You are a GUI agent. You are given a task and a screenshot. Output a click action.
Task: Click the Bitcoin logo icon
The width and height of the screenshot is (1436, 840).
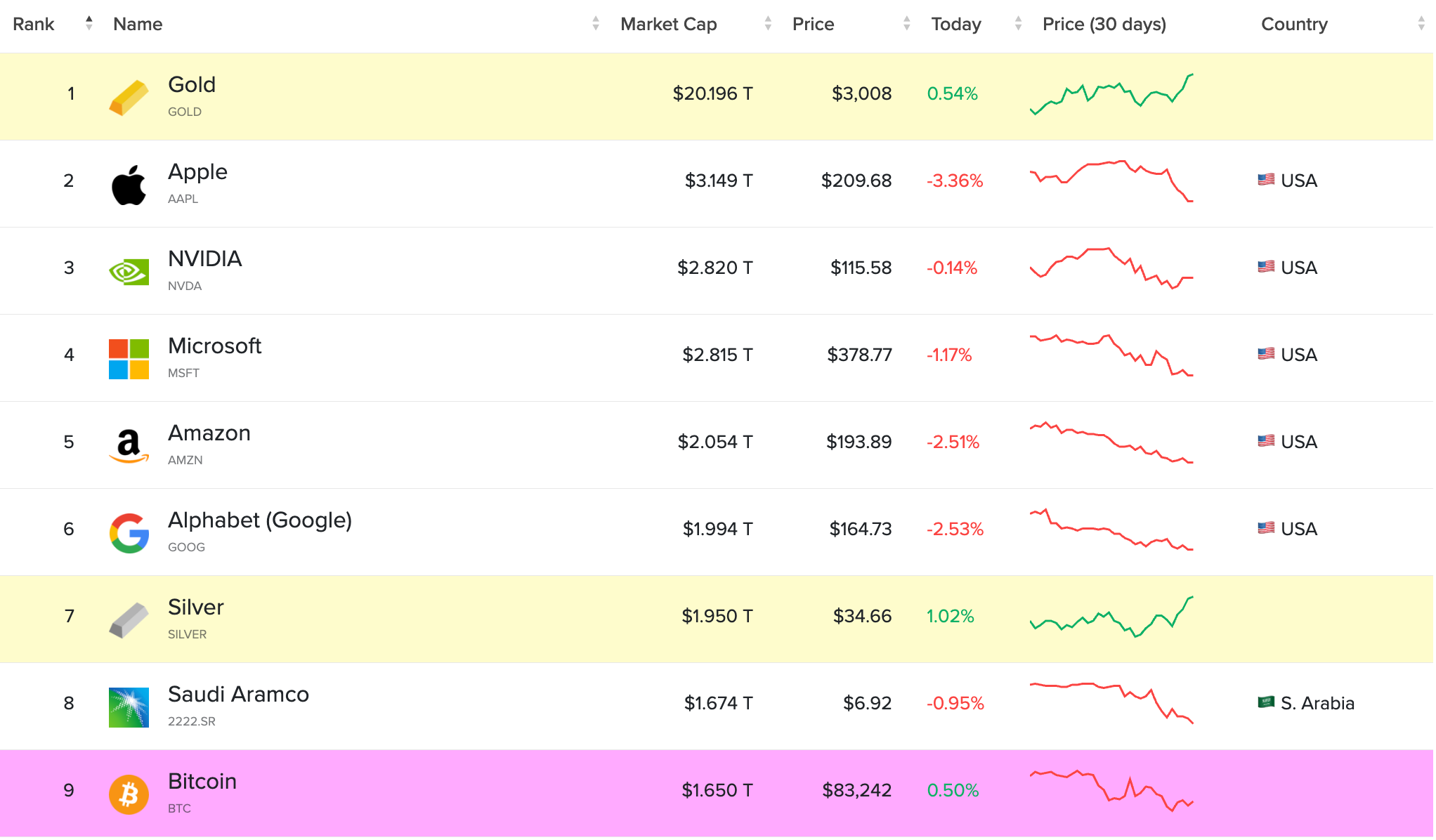(x=129, y=794)
